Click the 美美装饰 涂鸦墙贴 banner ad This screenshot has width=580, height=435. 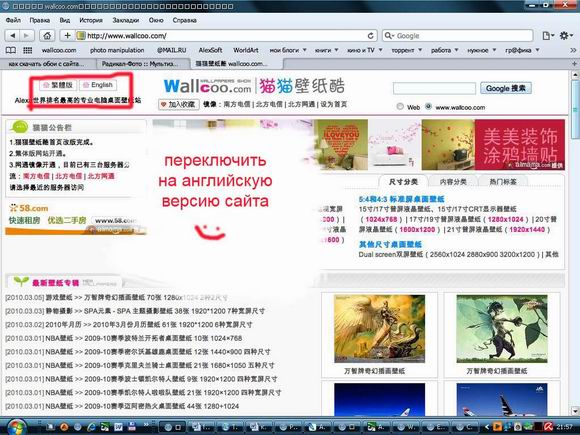click(x=520, y=145)
